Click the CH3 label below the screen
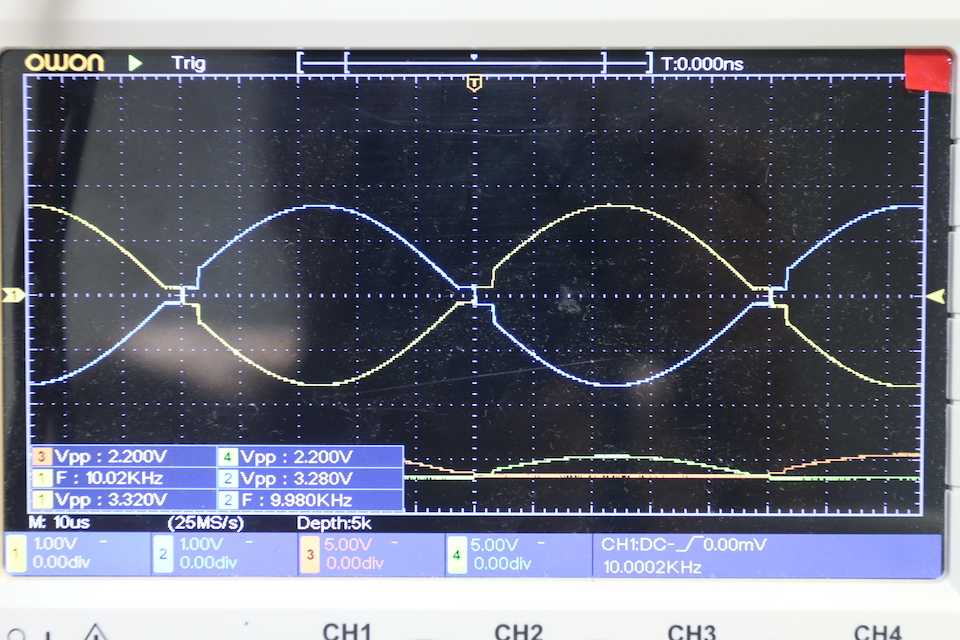The image size is (960, 640). tap(692, 631)
